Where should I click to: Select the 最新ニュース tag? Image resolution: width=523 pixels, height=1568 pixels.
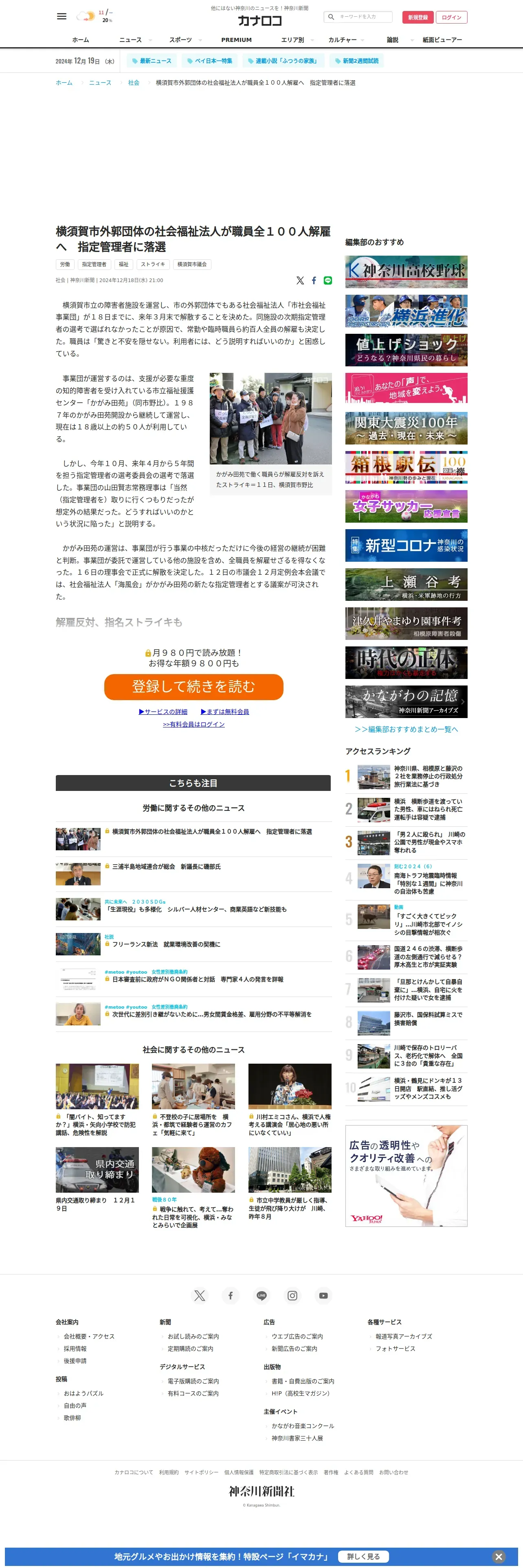pos(152,61)
